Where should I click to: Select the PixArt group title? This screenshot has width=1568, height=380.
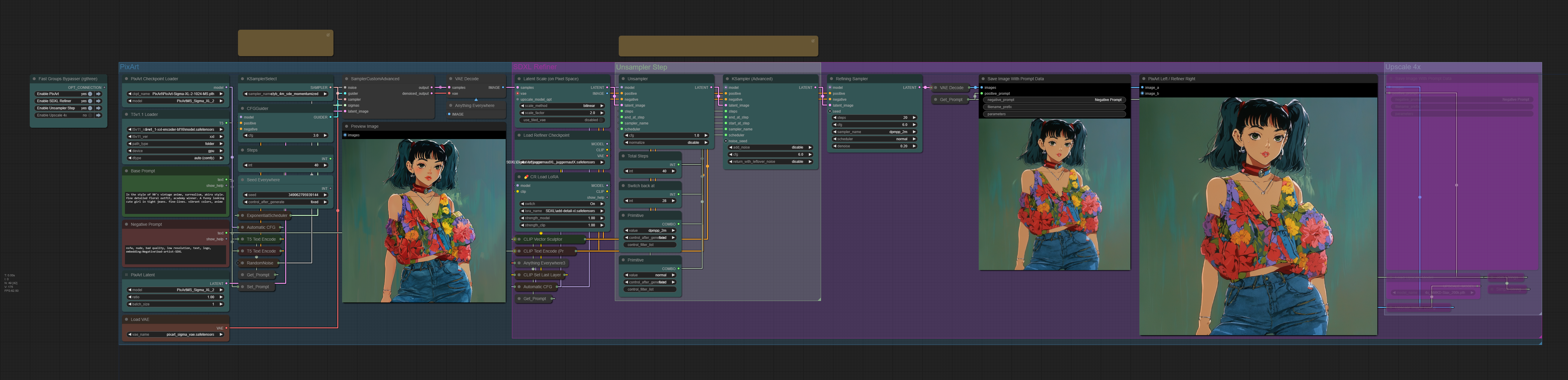click(130, 67)
